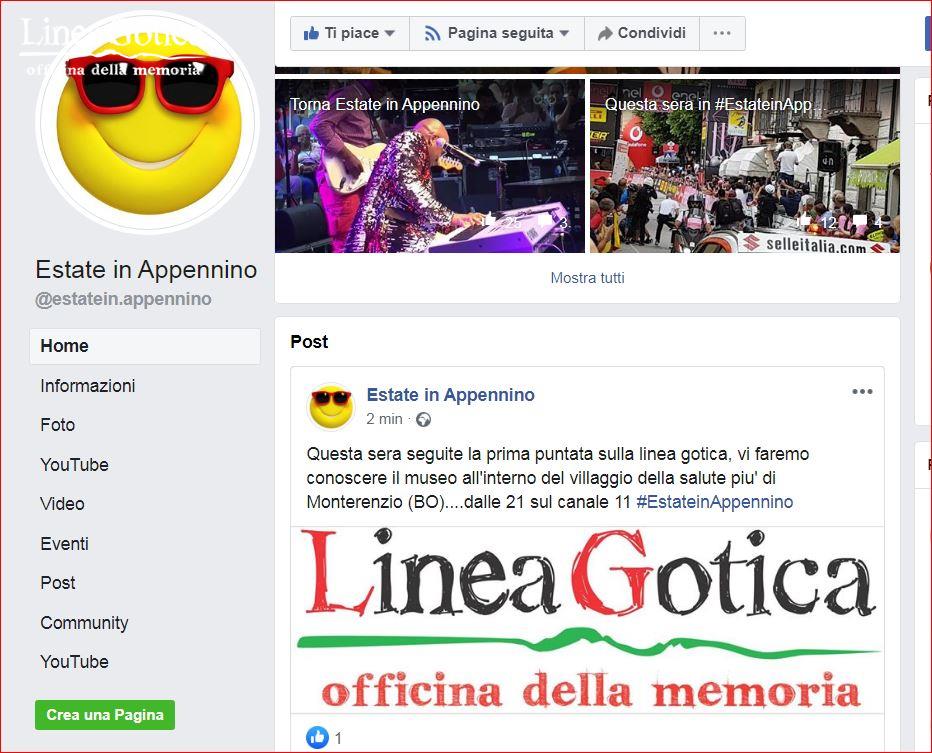The width and height of the screenshot is (932, 753).
Task: Click the RSS icon on Pagina seguita
Action: click(x=432, y=34)
